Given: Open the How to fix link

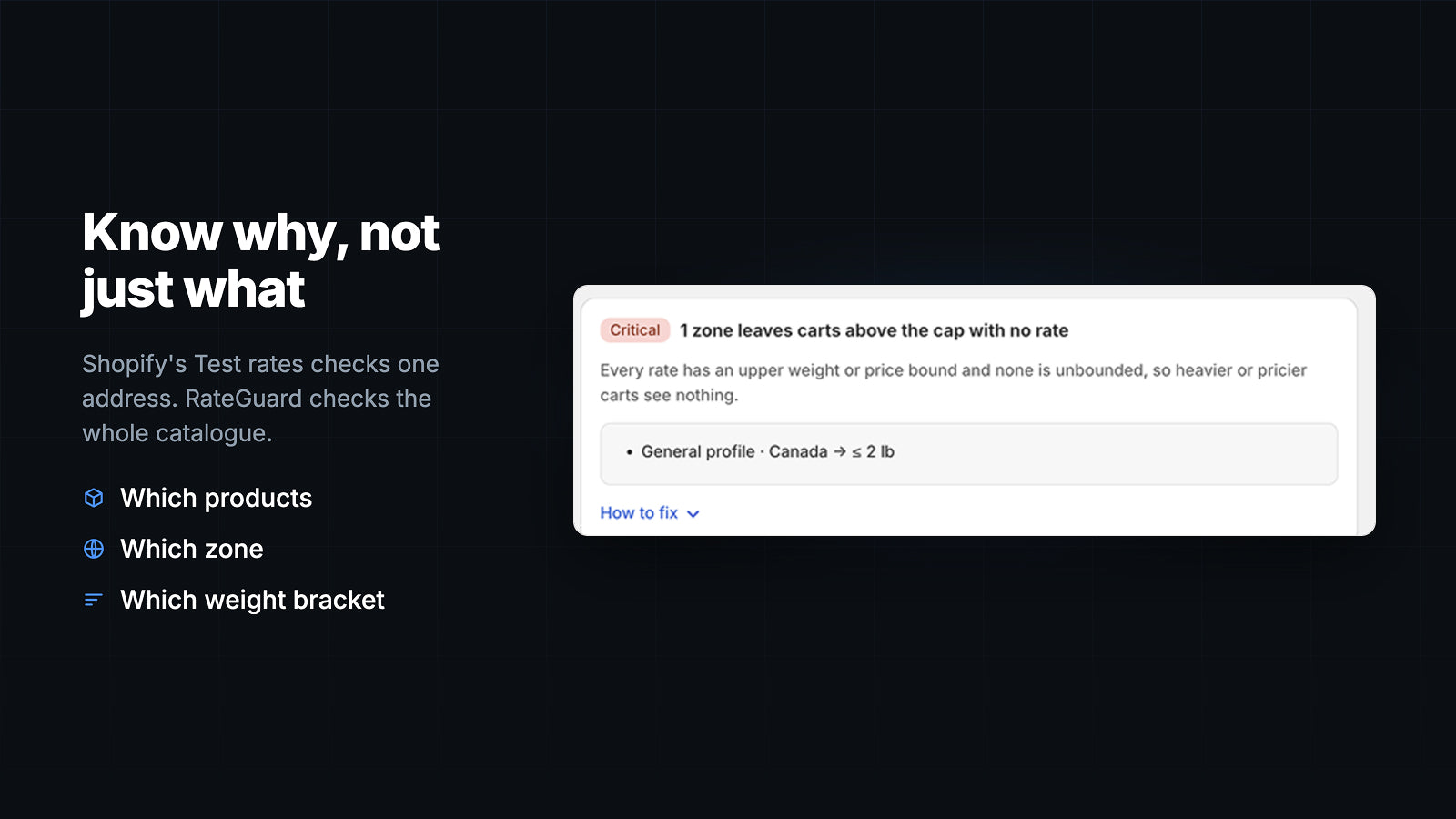Looking at the screenshot, I should [639, 513].
